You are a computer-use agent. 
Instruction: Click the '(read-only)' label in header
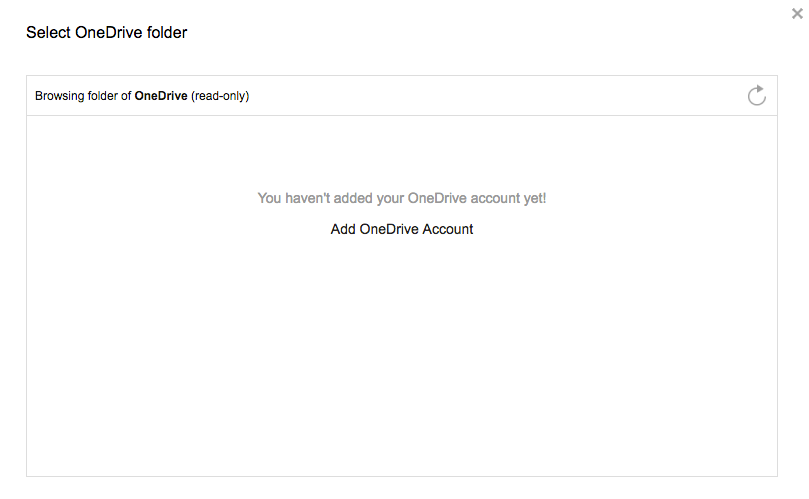click(220, 96)
